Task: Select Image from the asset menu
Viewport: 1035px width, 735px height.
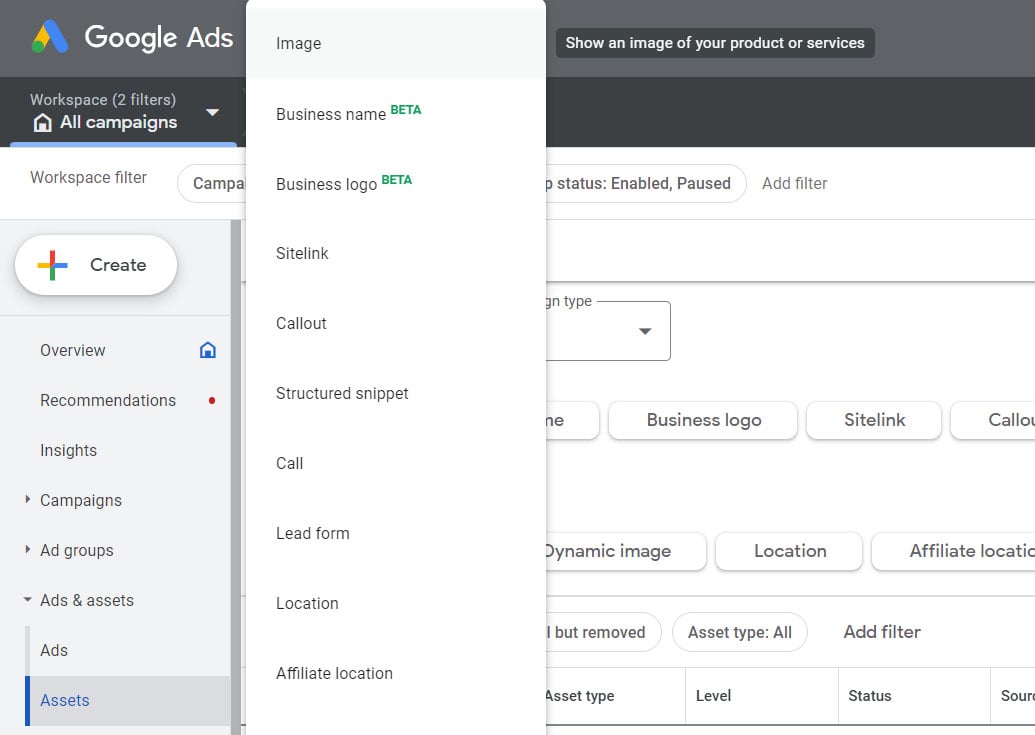Action: point(298,44)
